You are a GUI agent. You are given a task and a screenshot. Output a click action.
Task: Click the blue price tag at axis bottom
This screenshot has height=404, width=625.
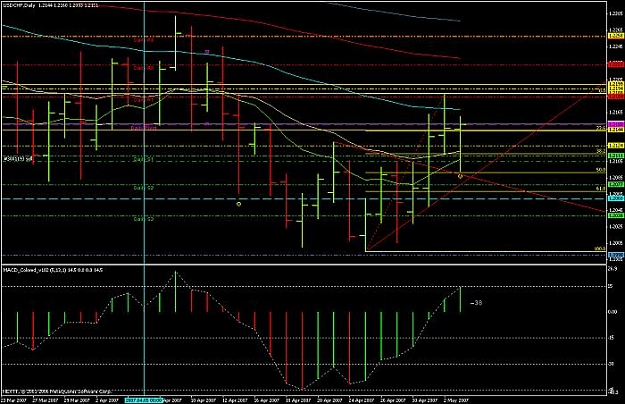616,255
